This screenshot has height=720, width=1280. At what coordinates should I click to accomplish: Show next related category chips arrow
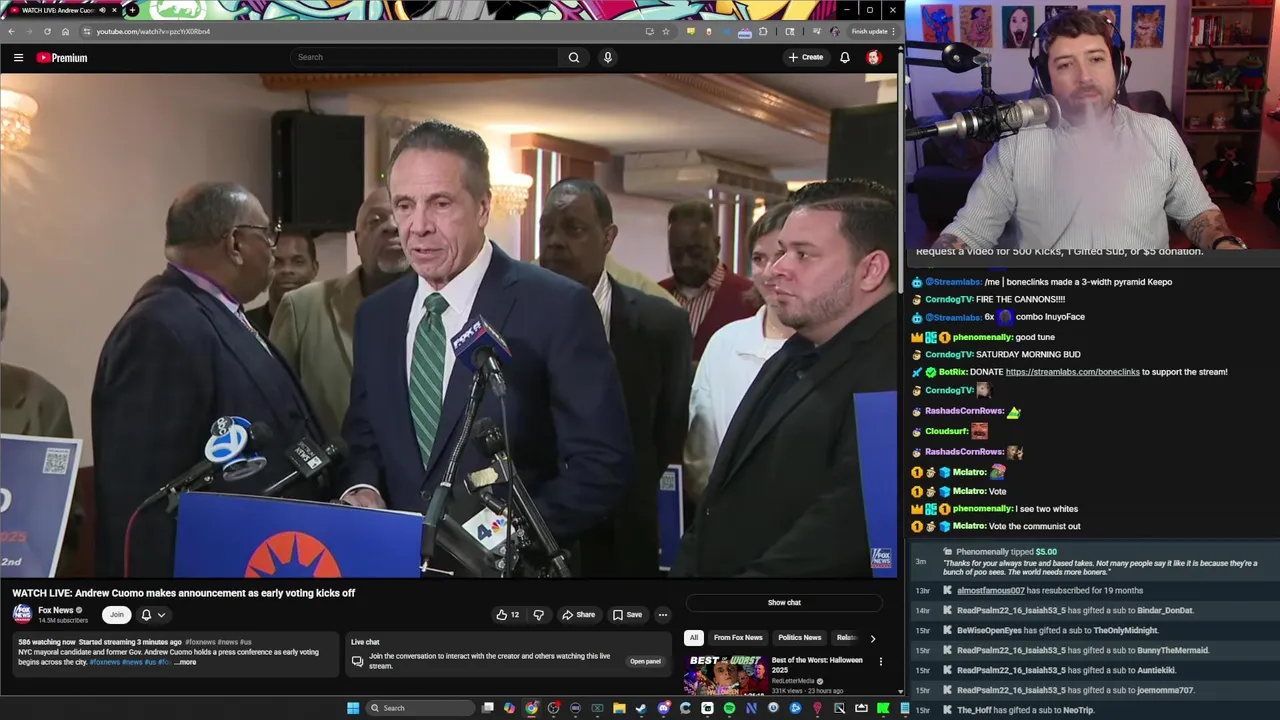872,638
